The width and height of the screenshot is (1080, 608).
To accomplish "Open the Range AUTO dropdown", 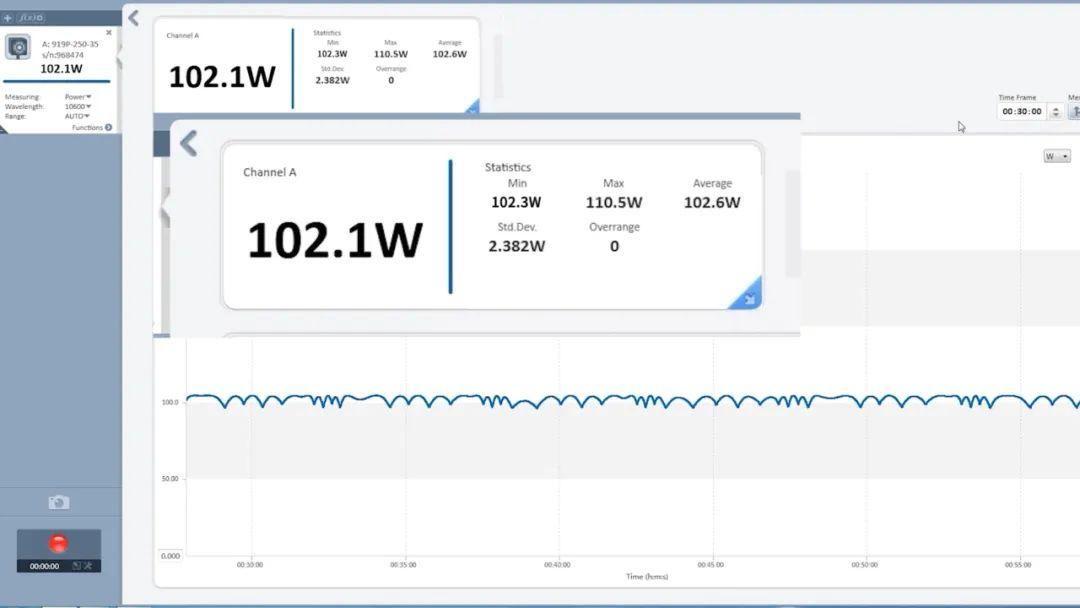I will [78, 116].
